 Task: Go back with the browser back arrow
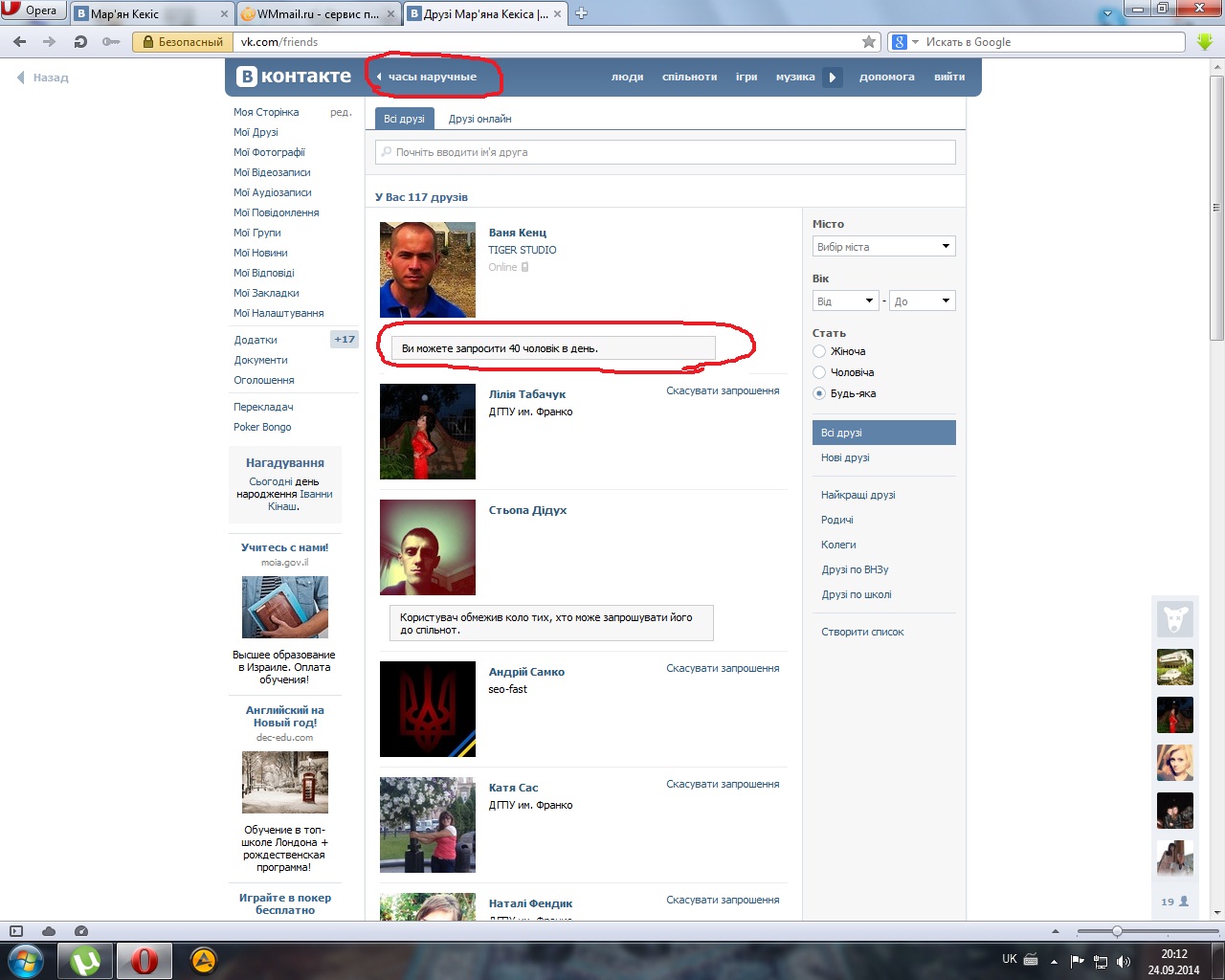[20, 42]
